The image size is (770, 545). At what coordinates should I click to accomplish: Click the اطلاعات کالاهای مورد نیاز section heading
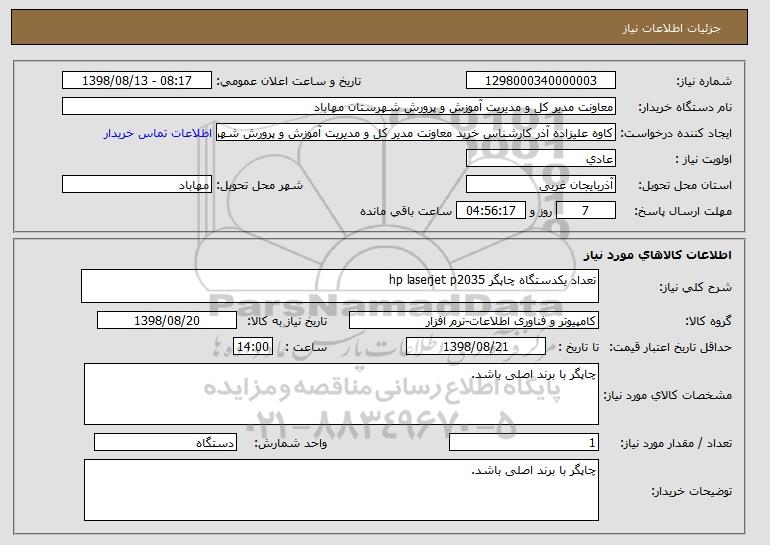658,254
